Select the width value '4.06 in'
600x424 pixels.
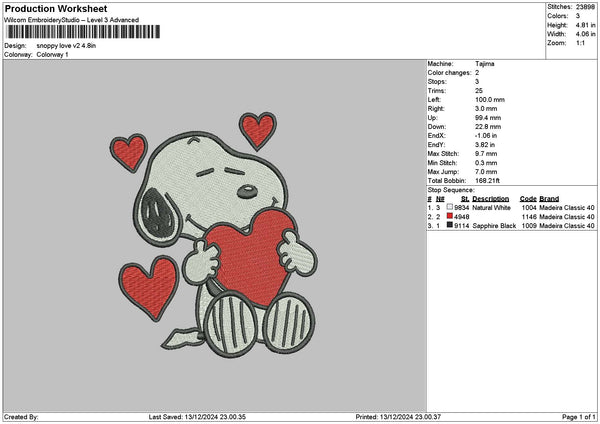pos(585,34)
